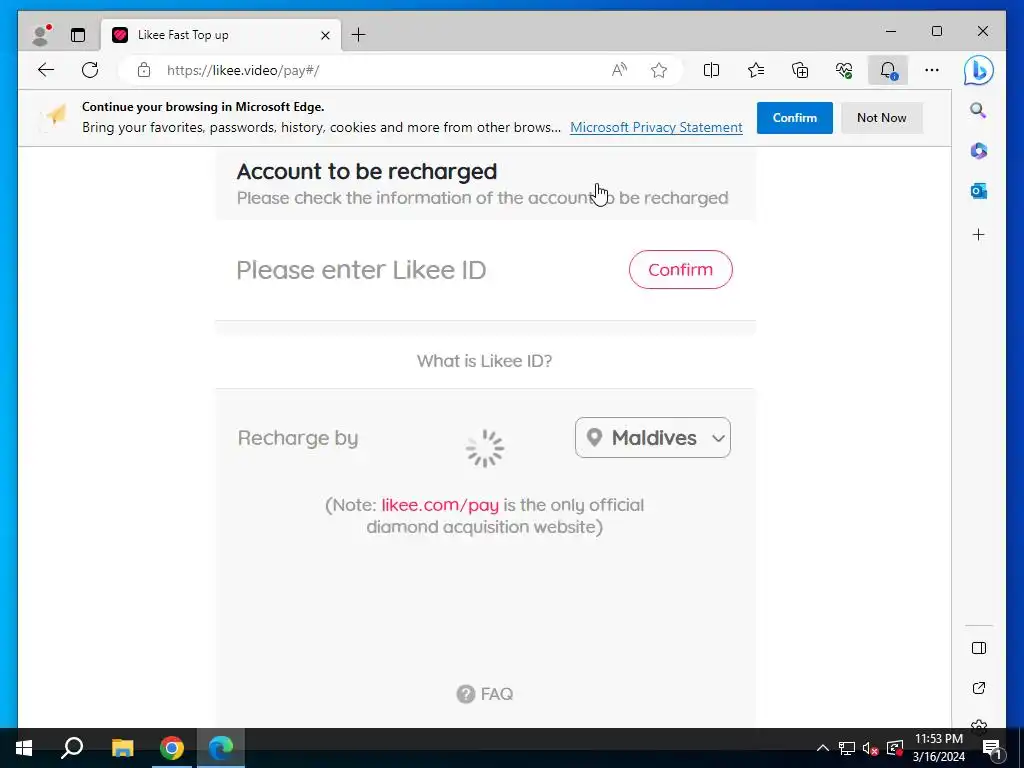
Task: Open the Bing Copilot sidebar button
Action: click(x=978, y=71)
